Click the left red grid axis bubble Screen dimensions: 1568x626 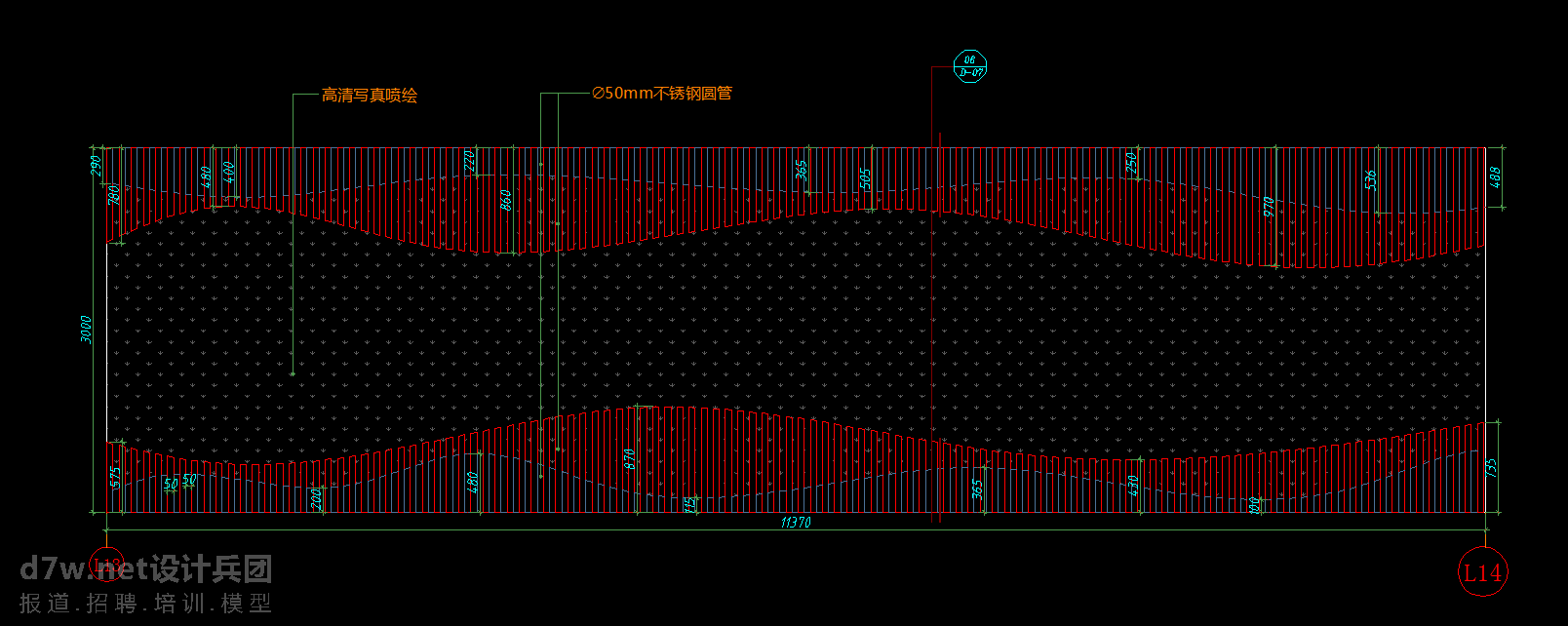pos(106,566)
